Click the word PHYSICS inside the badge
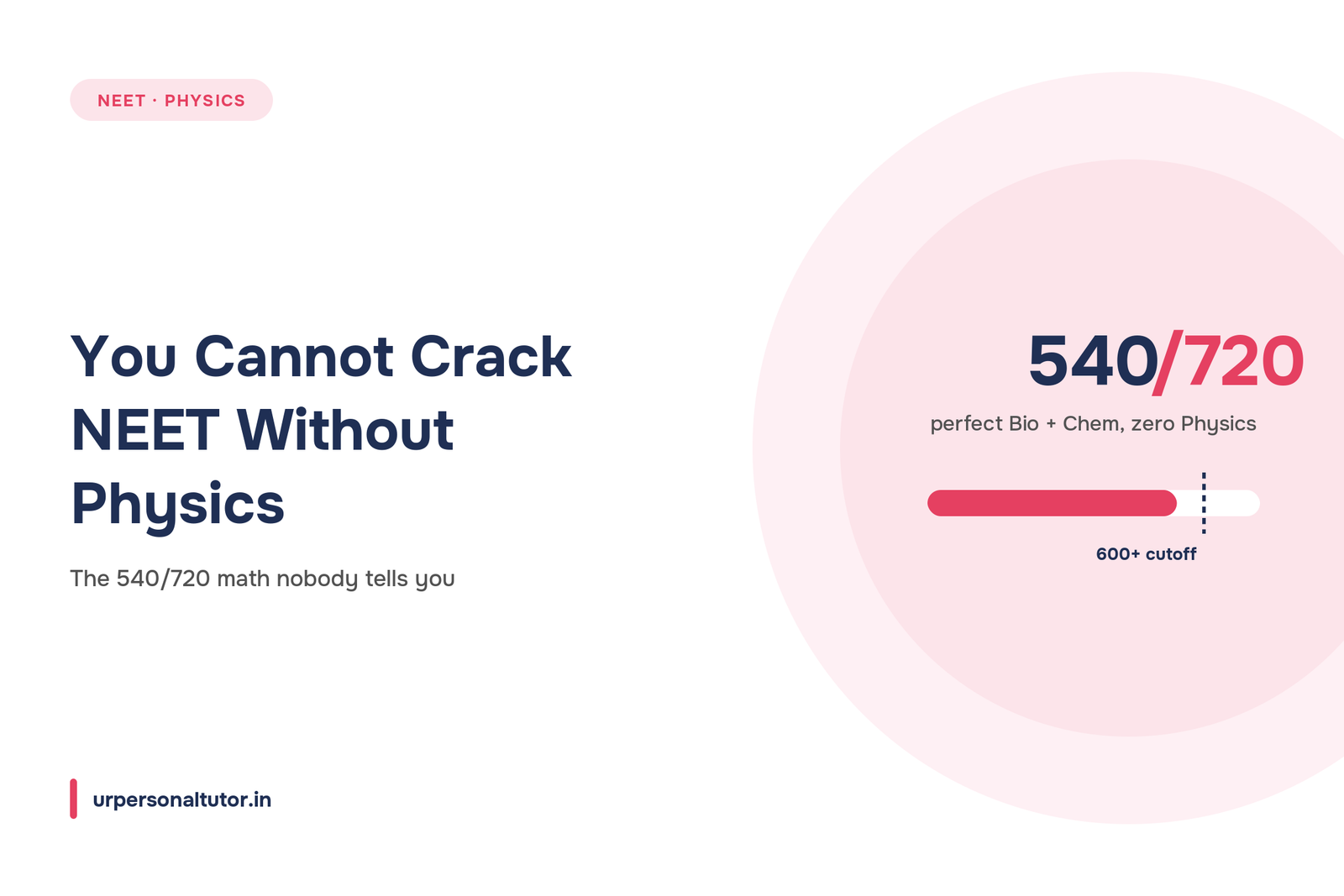 tap(205, 101)
